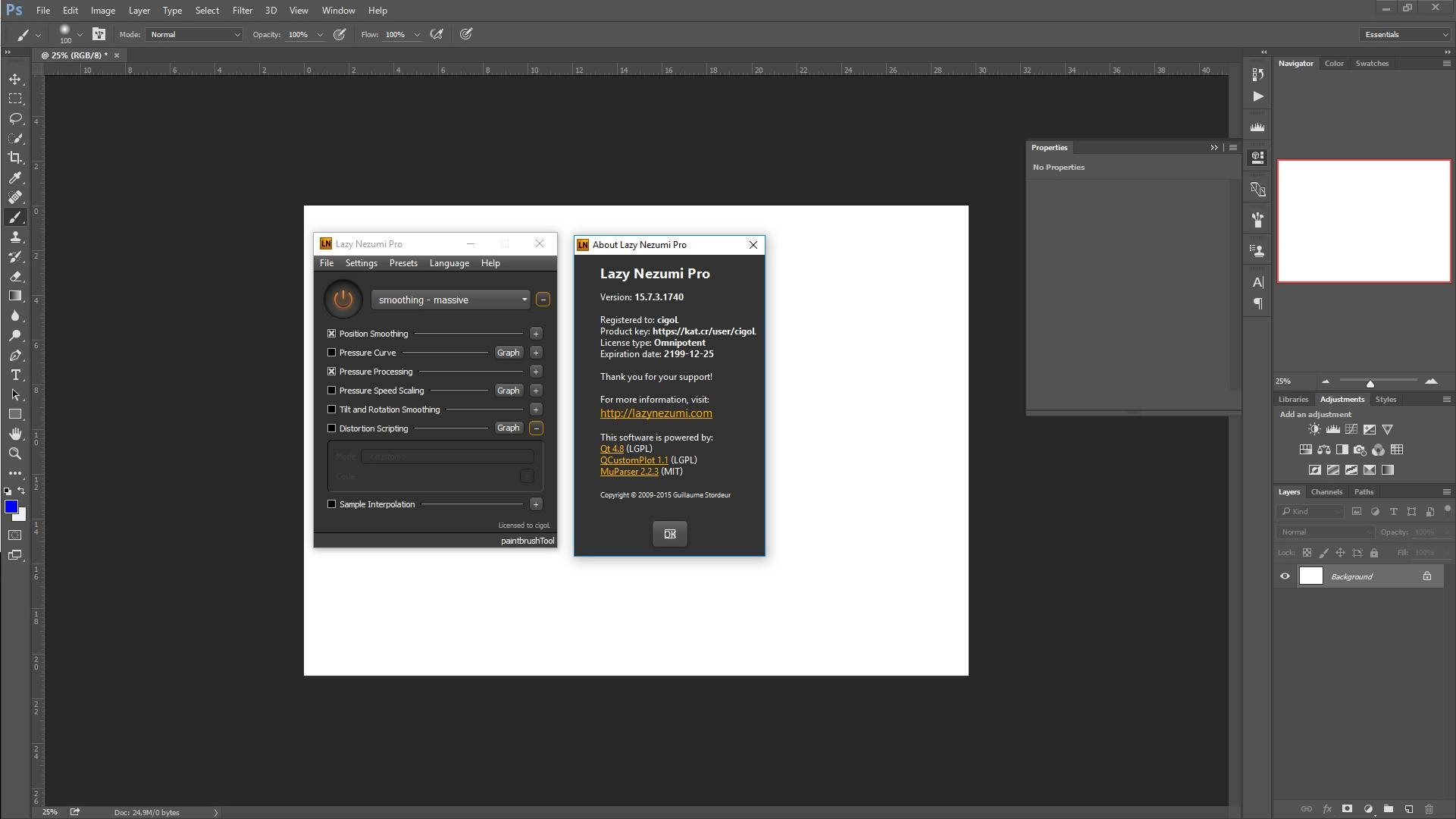Click the blue foreground color swatch
The height and width of the screenshot is (819, 1456).
point(11,507)
